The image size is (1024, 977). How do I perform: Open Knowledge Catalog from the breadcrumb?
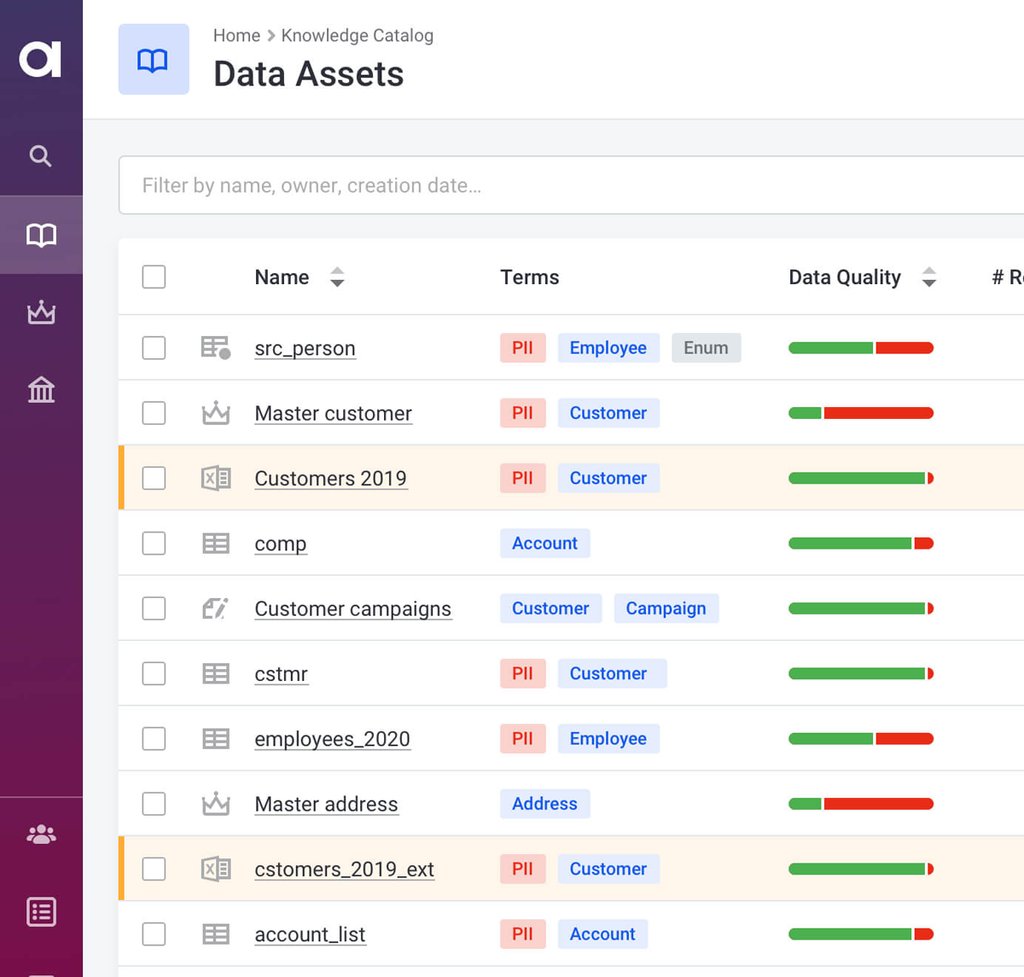[357, 35]
